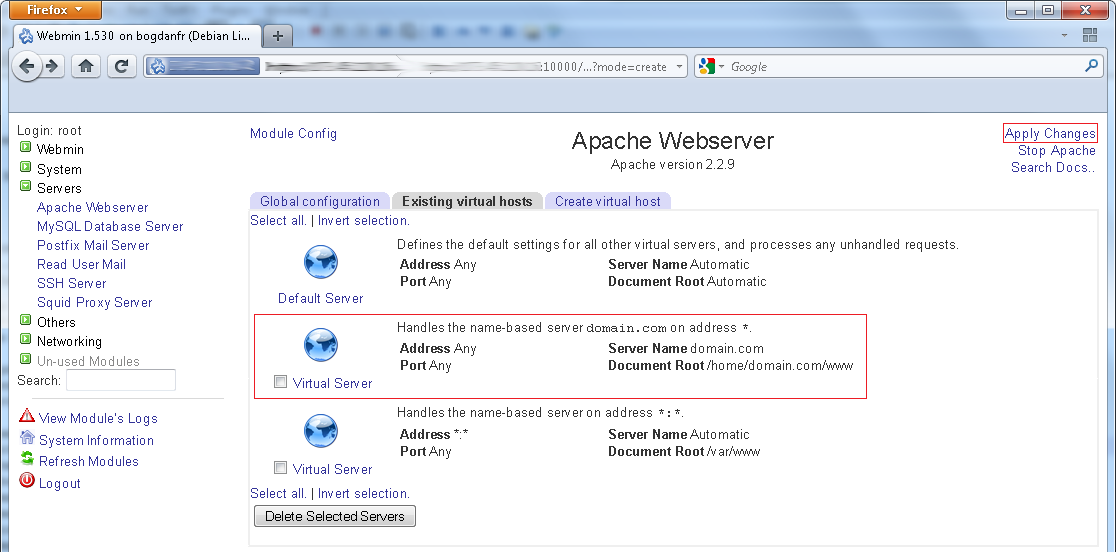Reload the page with the refresh icon
This screenshot has height=552, width=1119.
coord(121,67)
